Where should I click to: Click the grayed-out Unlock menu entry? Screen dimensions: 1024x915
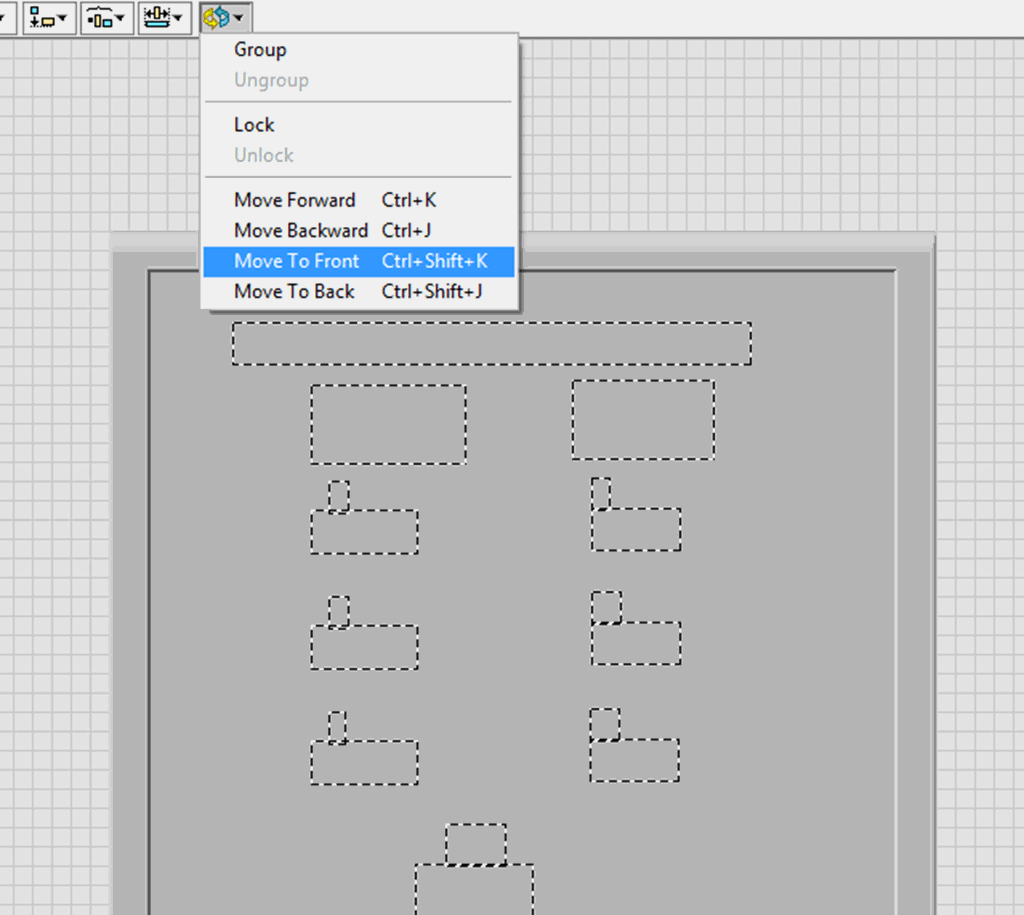coord(263,155)
